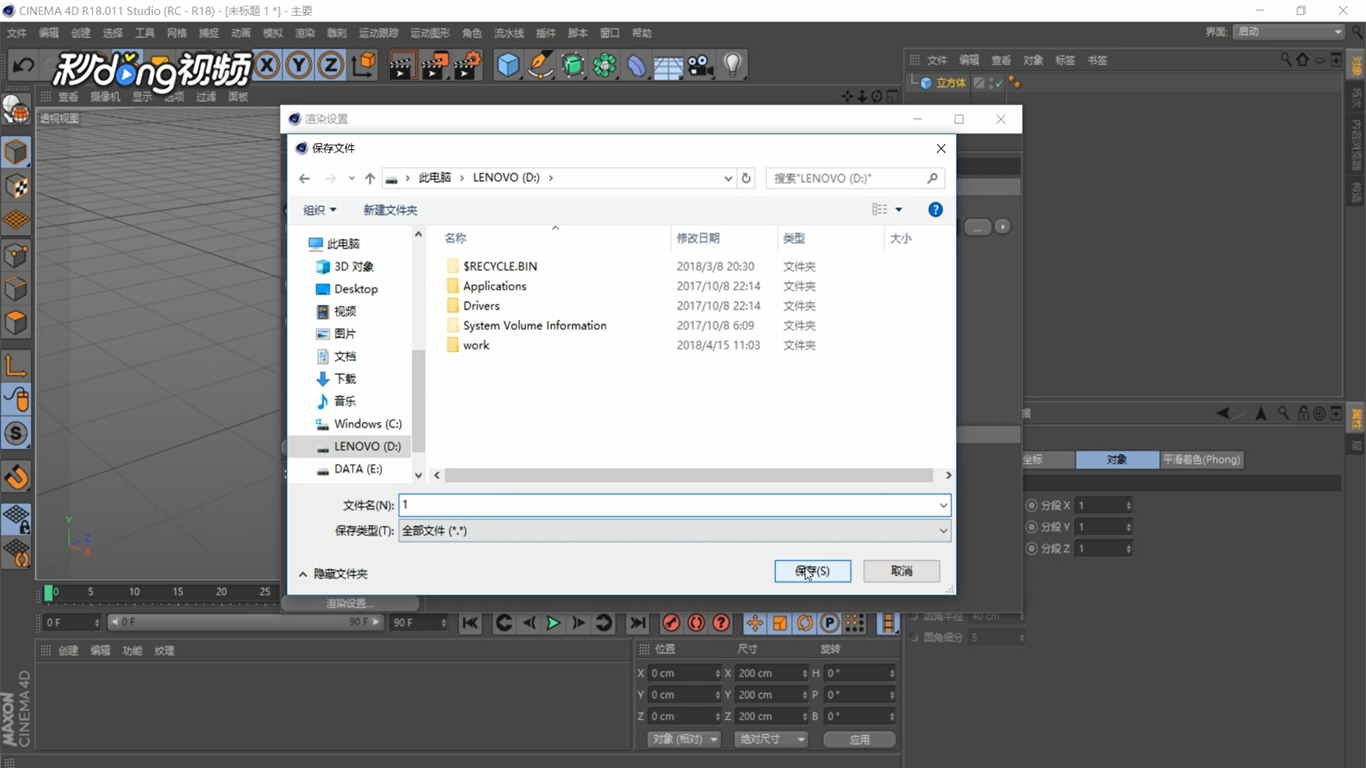
Task: Toggle Parameter P keyframe recording icon
Action: [x=829, y=623]
